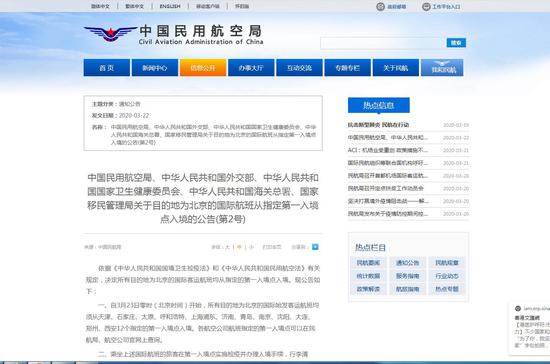Click into the site search input field
This screenshot has width=550, height=364.
point(382,43)
